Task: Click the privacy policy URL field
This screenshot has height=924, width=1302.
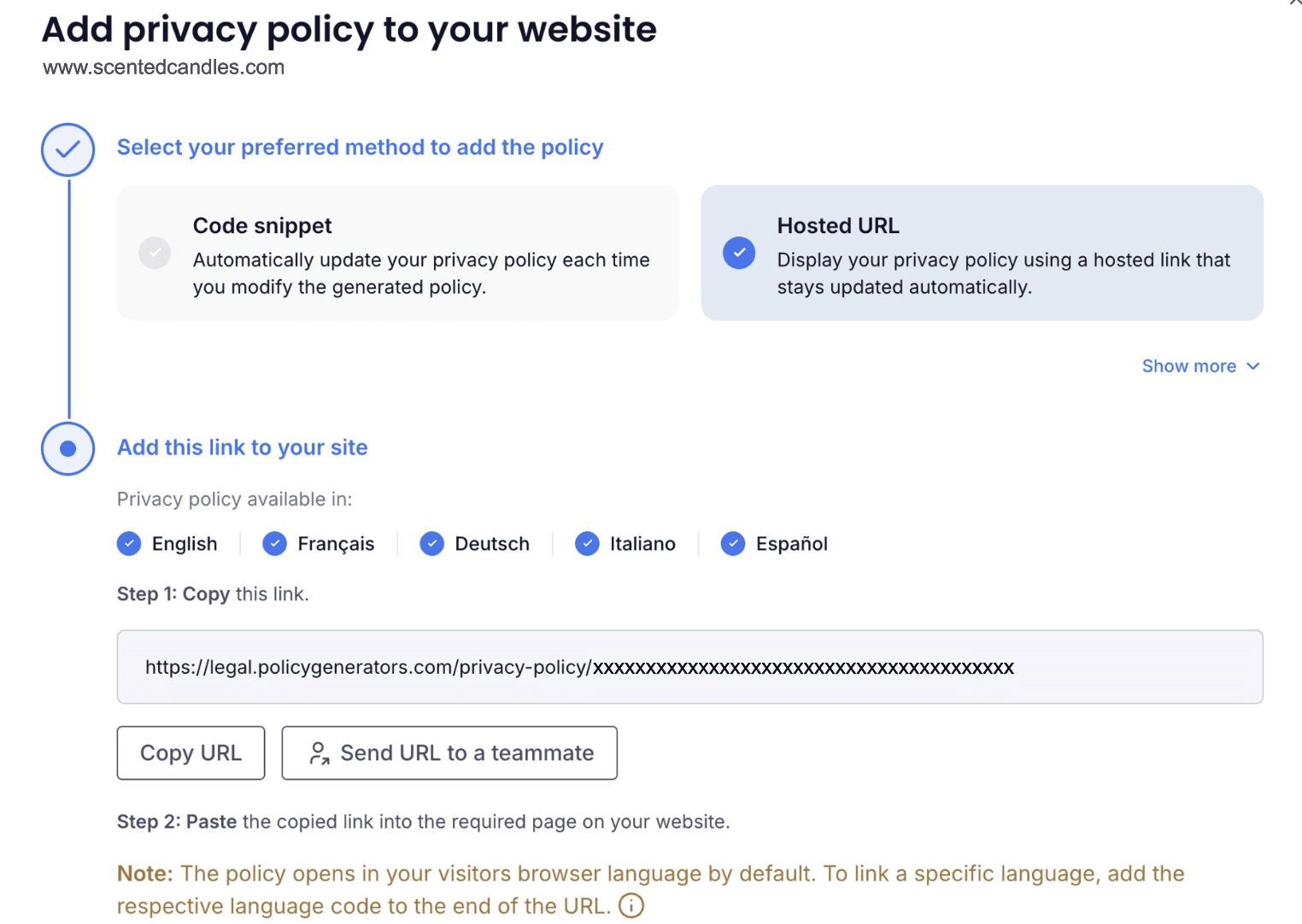Action: (690, 667)
